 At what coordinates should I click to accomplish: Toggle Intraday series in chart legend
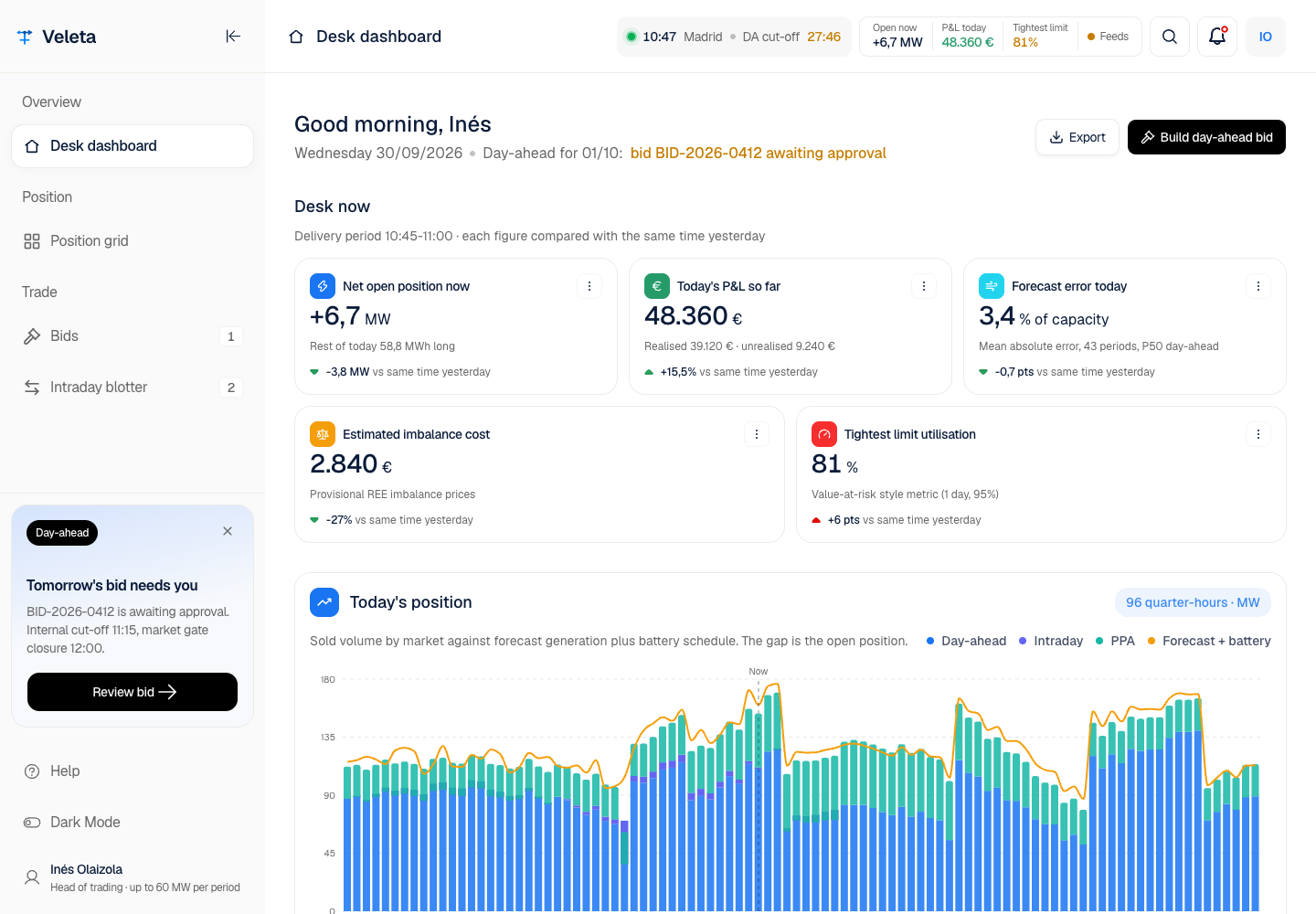tap(1050, 641)
